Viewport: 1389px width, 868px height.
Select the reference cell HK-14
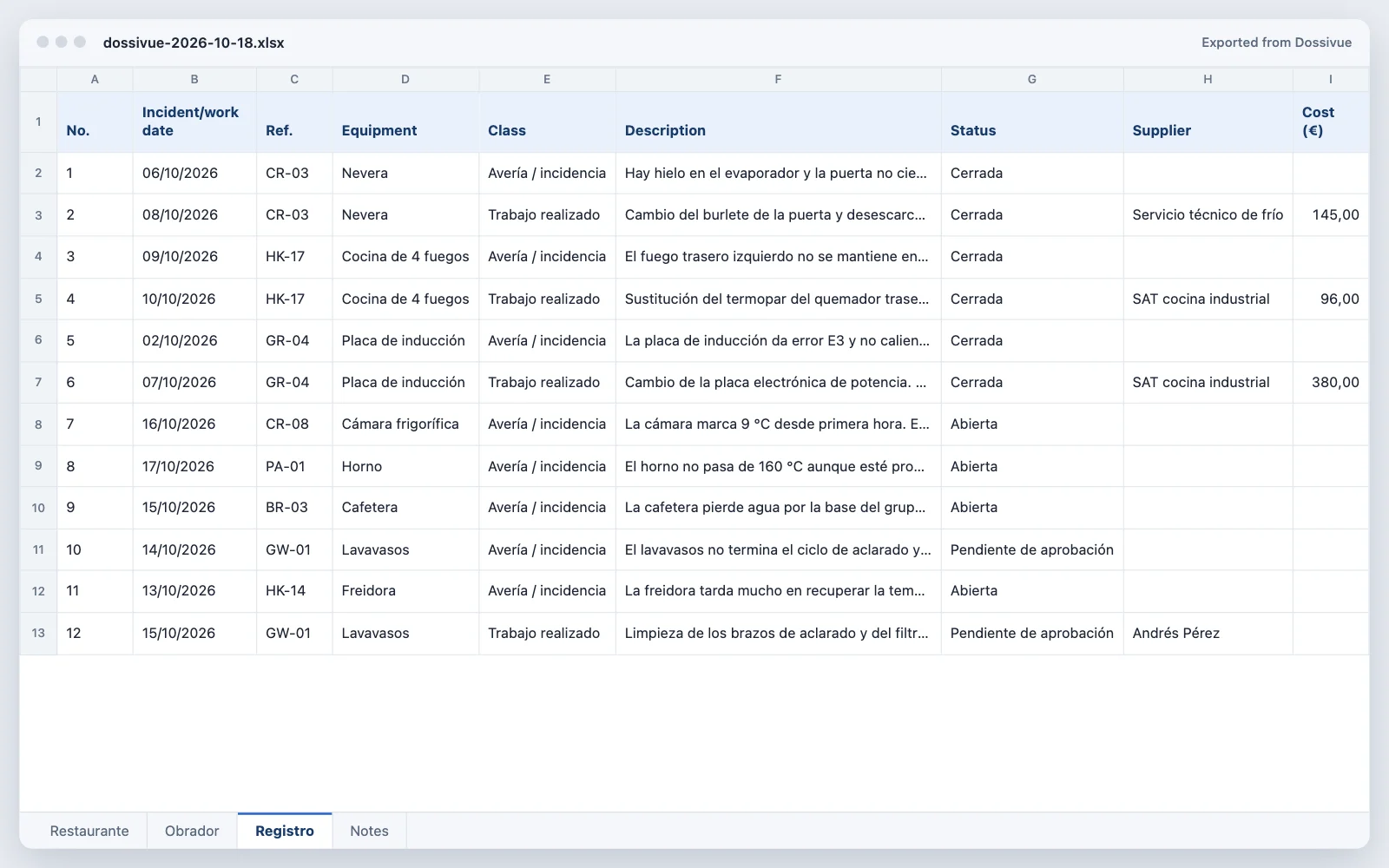click(x=294, y=591)
